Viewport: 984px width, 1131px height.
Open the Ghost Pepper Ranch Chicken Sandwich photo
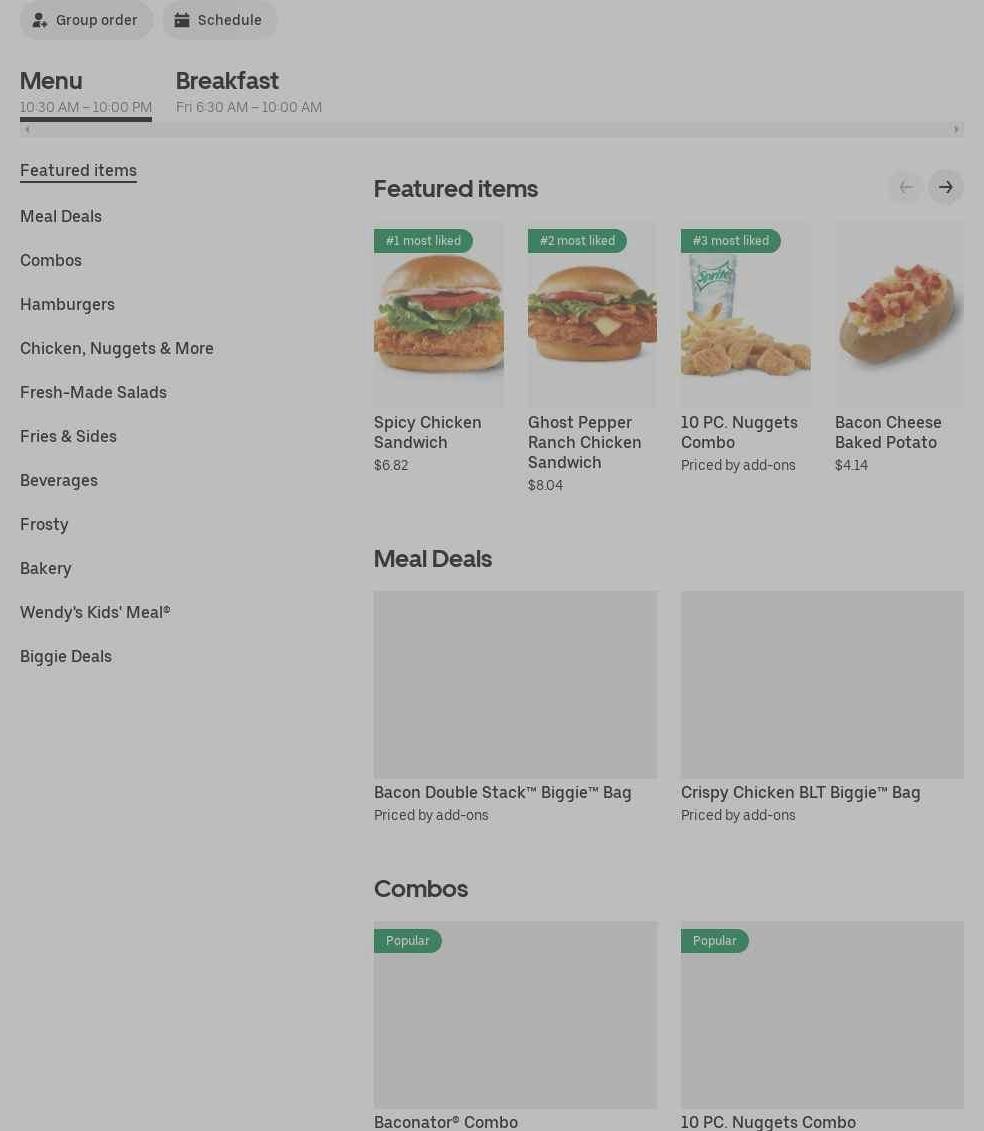click(592, 314)
